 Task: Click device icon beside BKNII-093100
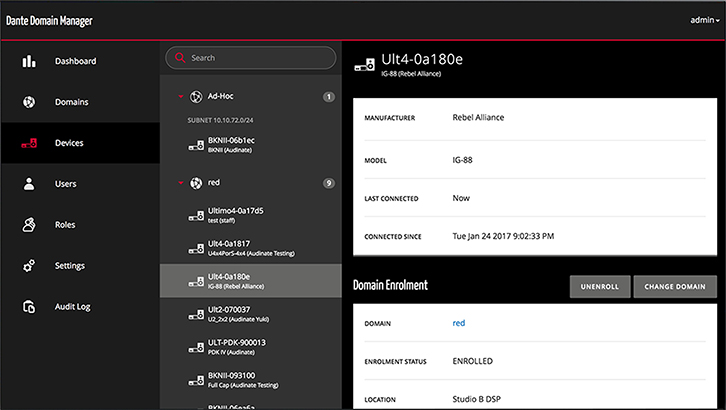click(196, 380)
